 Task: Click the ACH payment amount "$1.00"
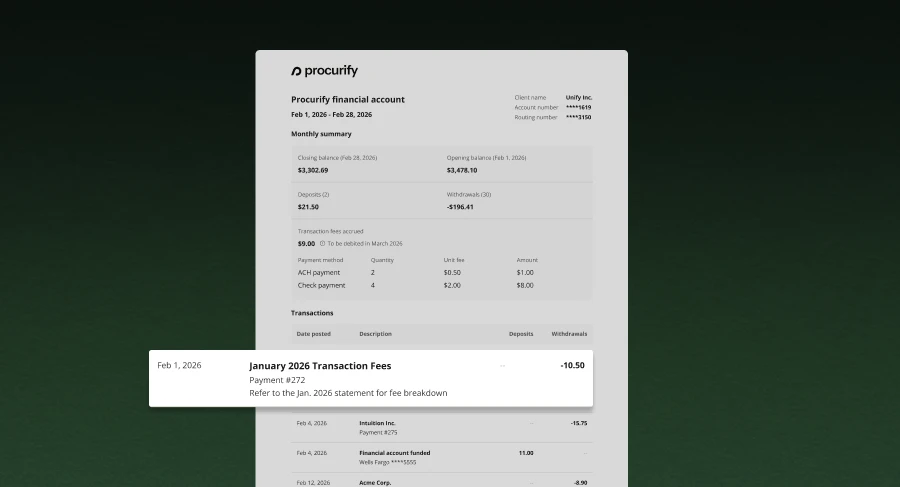point(525,273)
